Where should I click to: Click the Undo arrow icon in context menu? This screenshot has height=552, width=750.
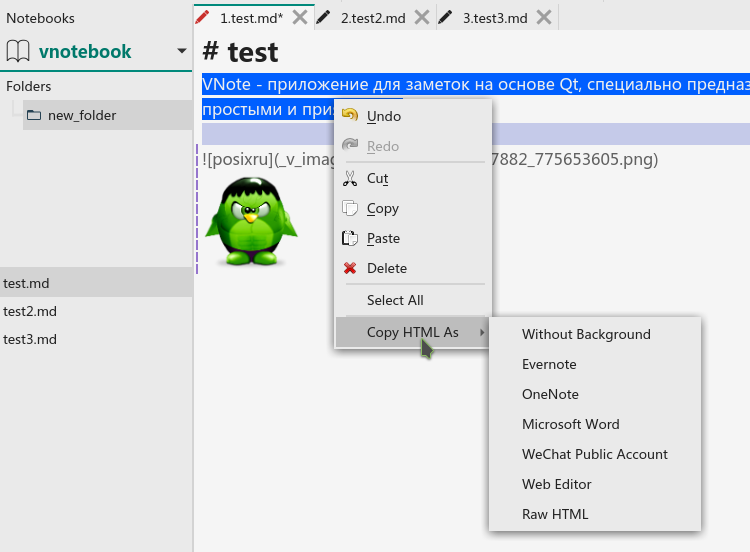click(350, 115)
